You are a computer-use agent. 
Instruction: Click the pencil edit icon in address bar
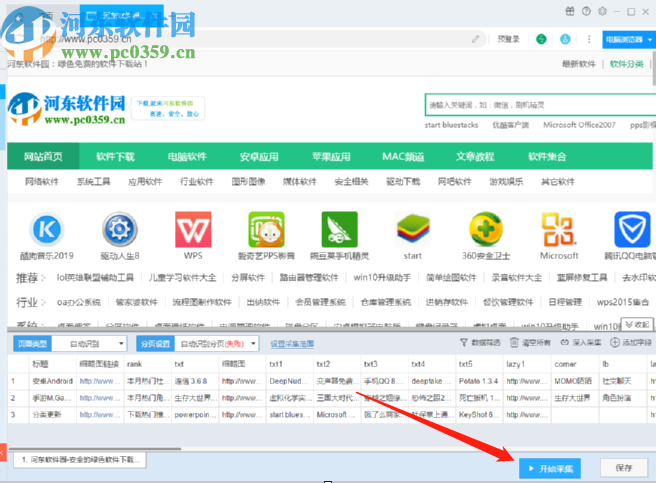click(x=475, y=39)
